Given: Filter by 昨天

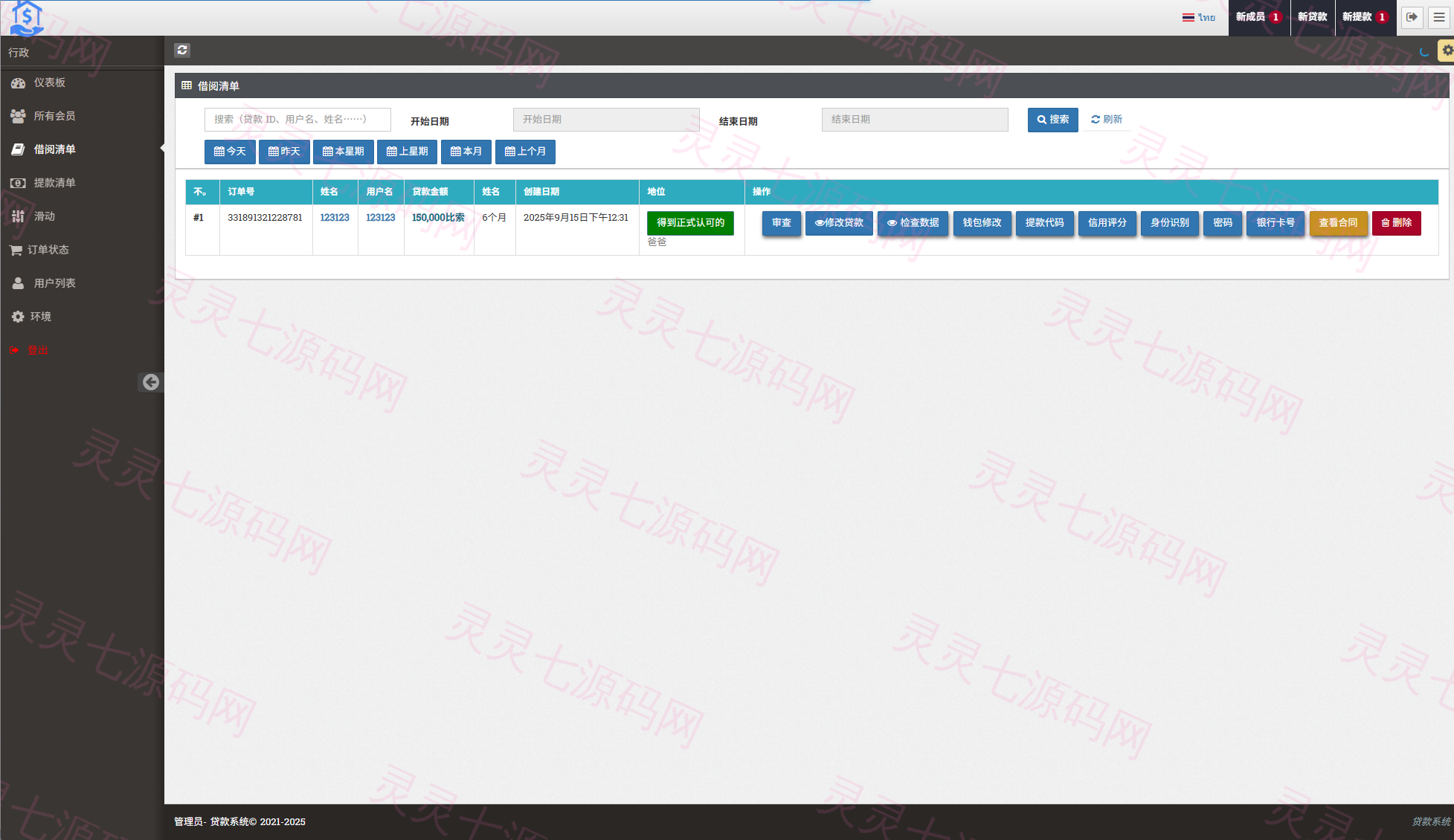Looking at the screenshot, I should (284, 152).
